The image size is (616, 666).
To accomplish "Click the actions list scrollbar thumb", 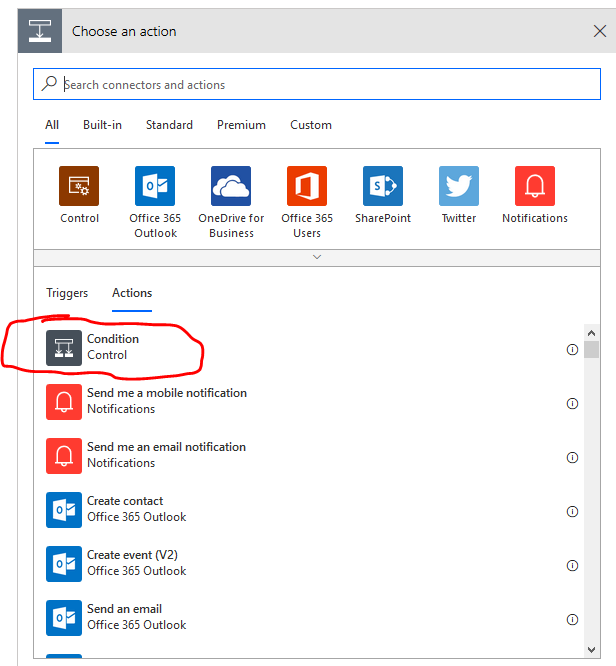I will 591,350.
